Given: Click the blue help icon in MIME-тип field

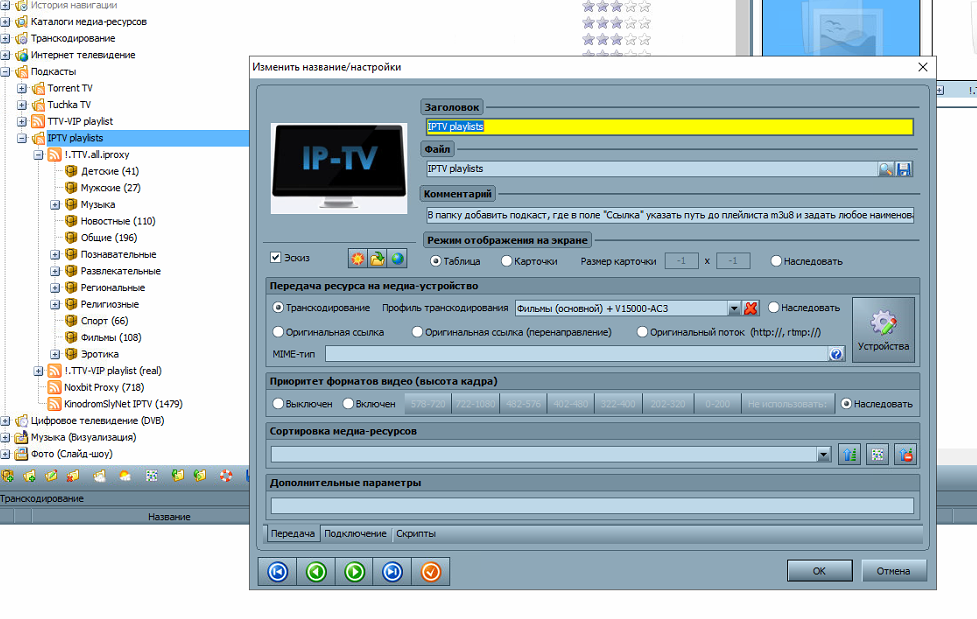Looking at the screenshot, I should tap(836, 354).
